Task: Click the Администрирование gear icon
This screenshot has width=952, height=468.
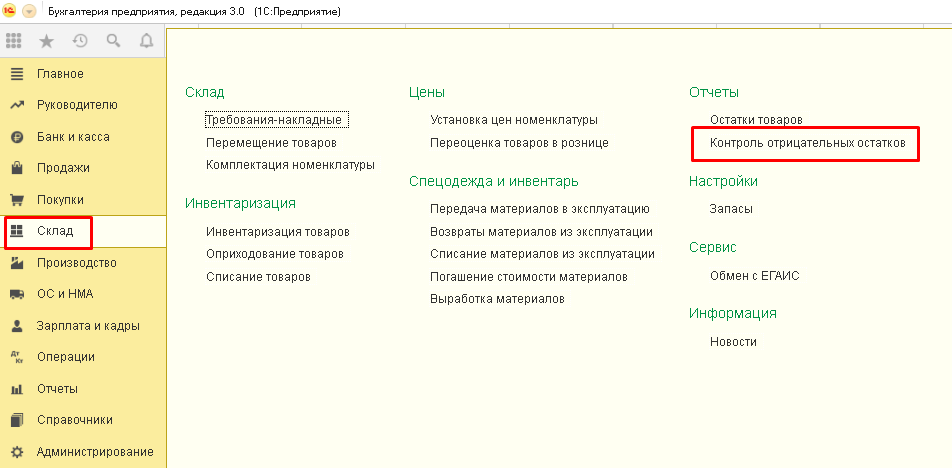Action: coord(17,452)
